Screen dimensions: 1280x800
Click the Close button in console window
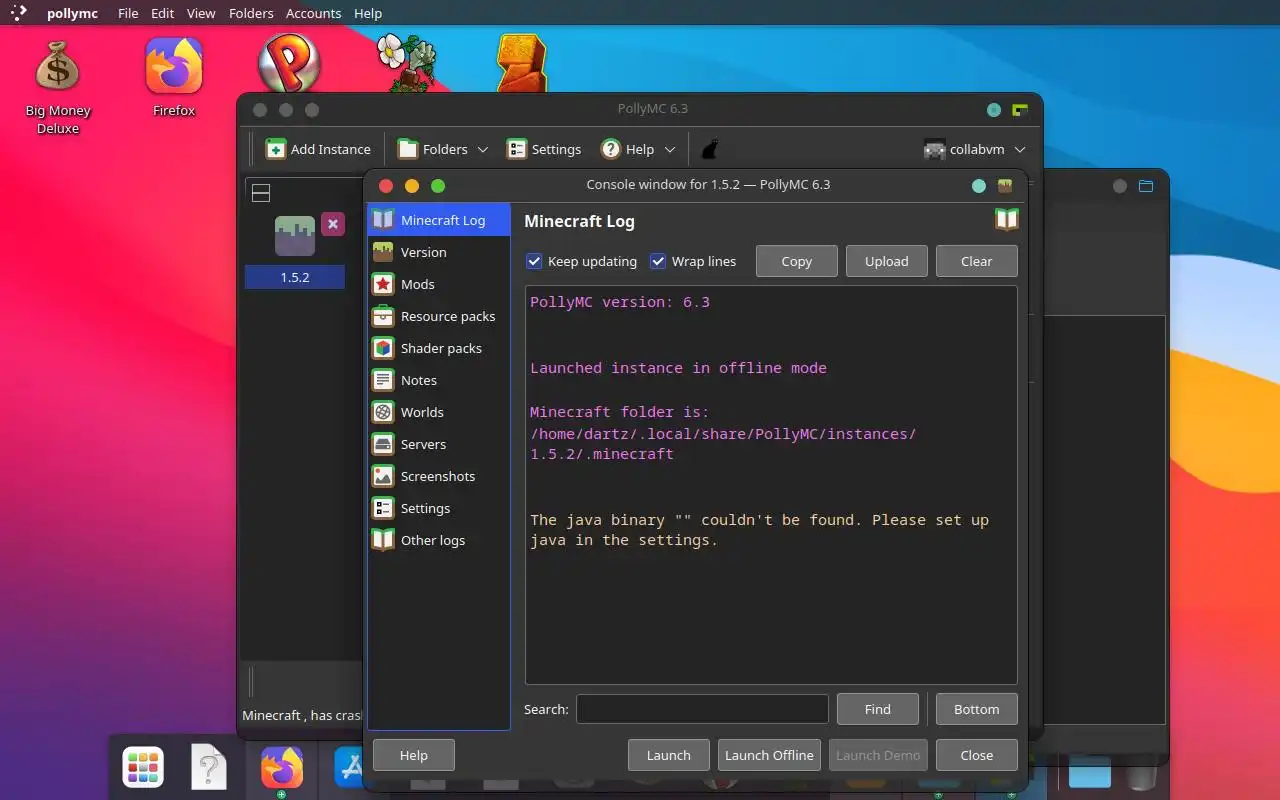pos(977,755)
